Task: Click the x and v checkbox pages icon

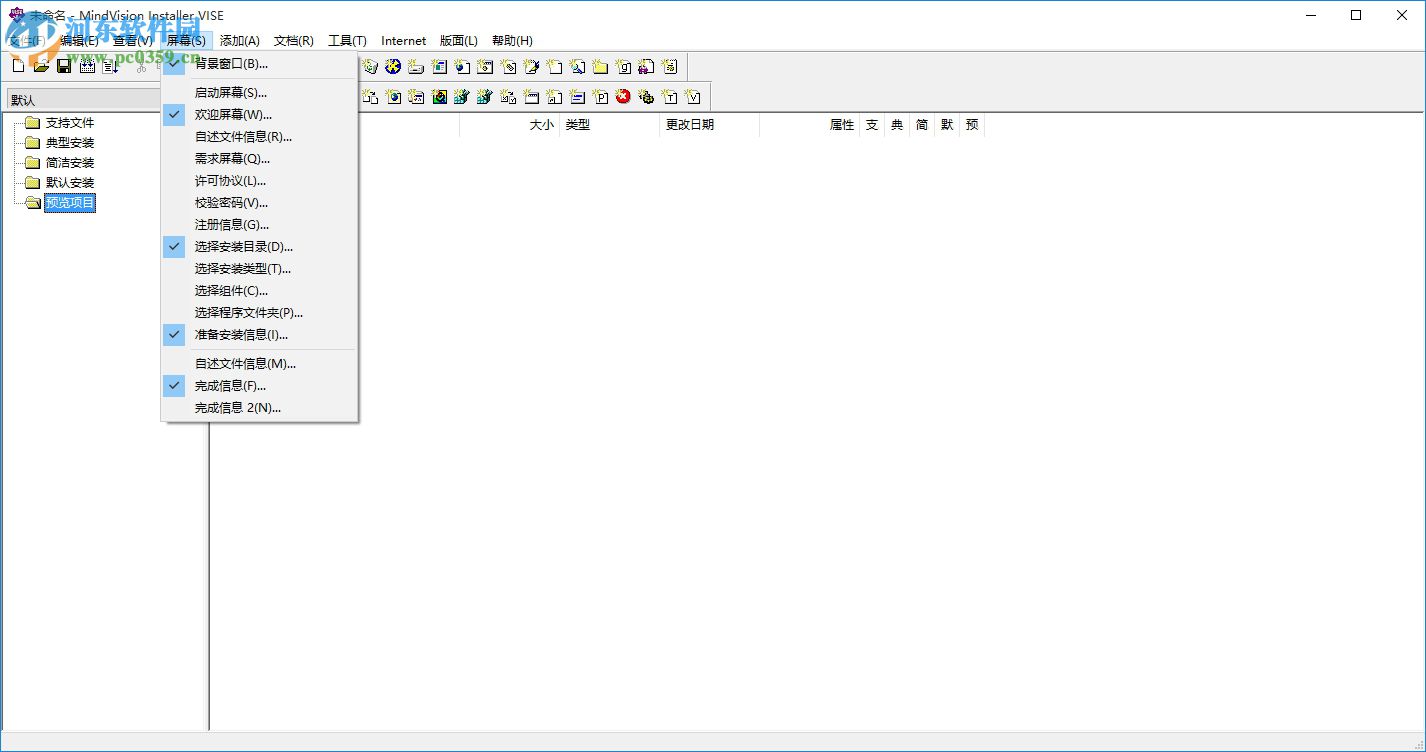Action: tap(508, 97)
